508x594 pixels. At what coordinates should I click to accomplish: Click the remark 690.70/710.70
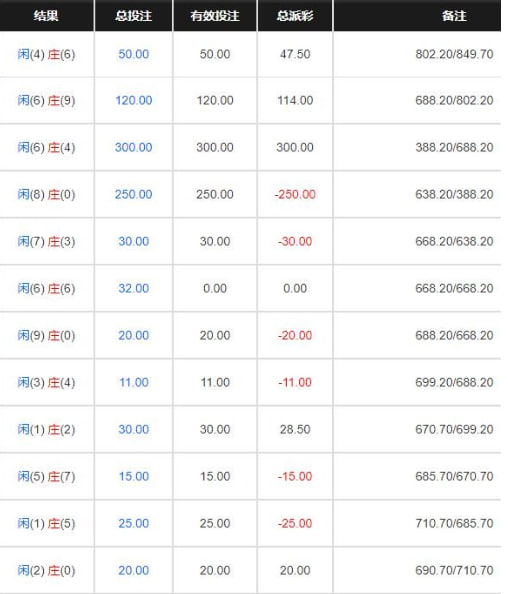point(454,570)
